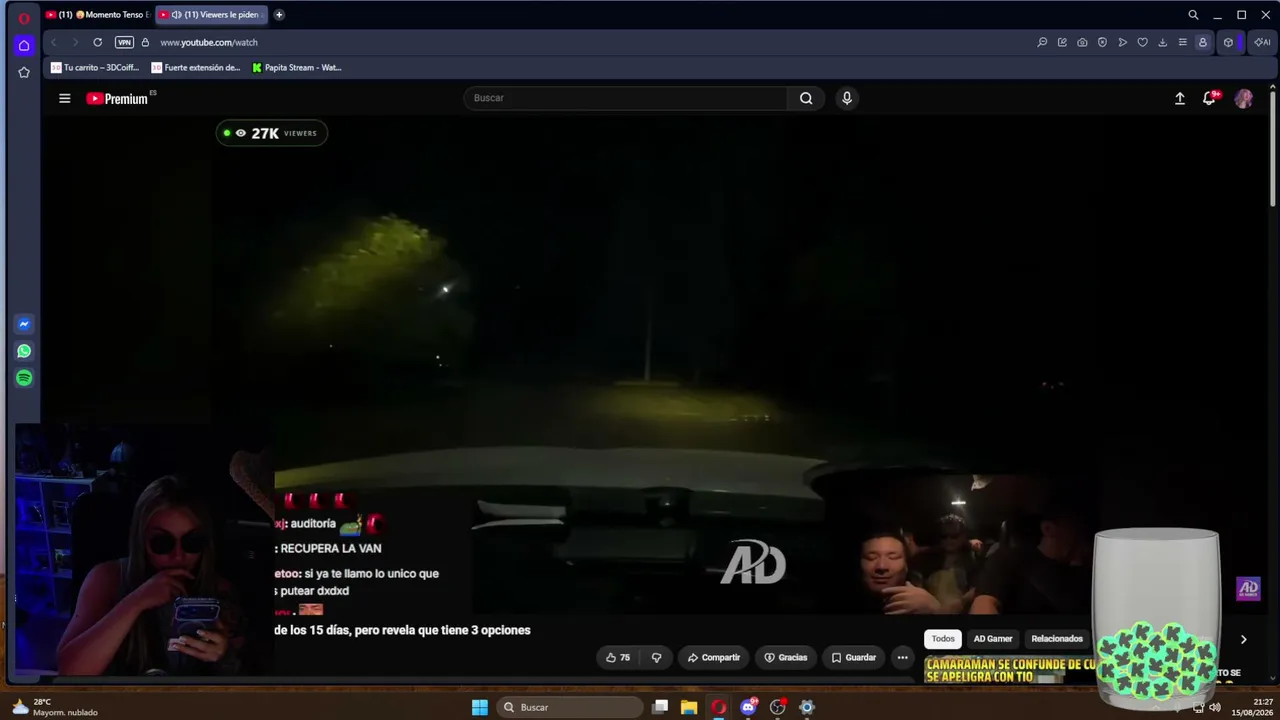
Task: Open Discord from the taskbar
Action: pyautogui.click(x=748, y=707)
